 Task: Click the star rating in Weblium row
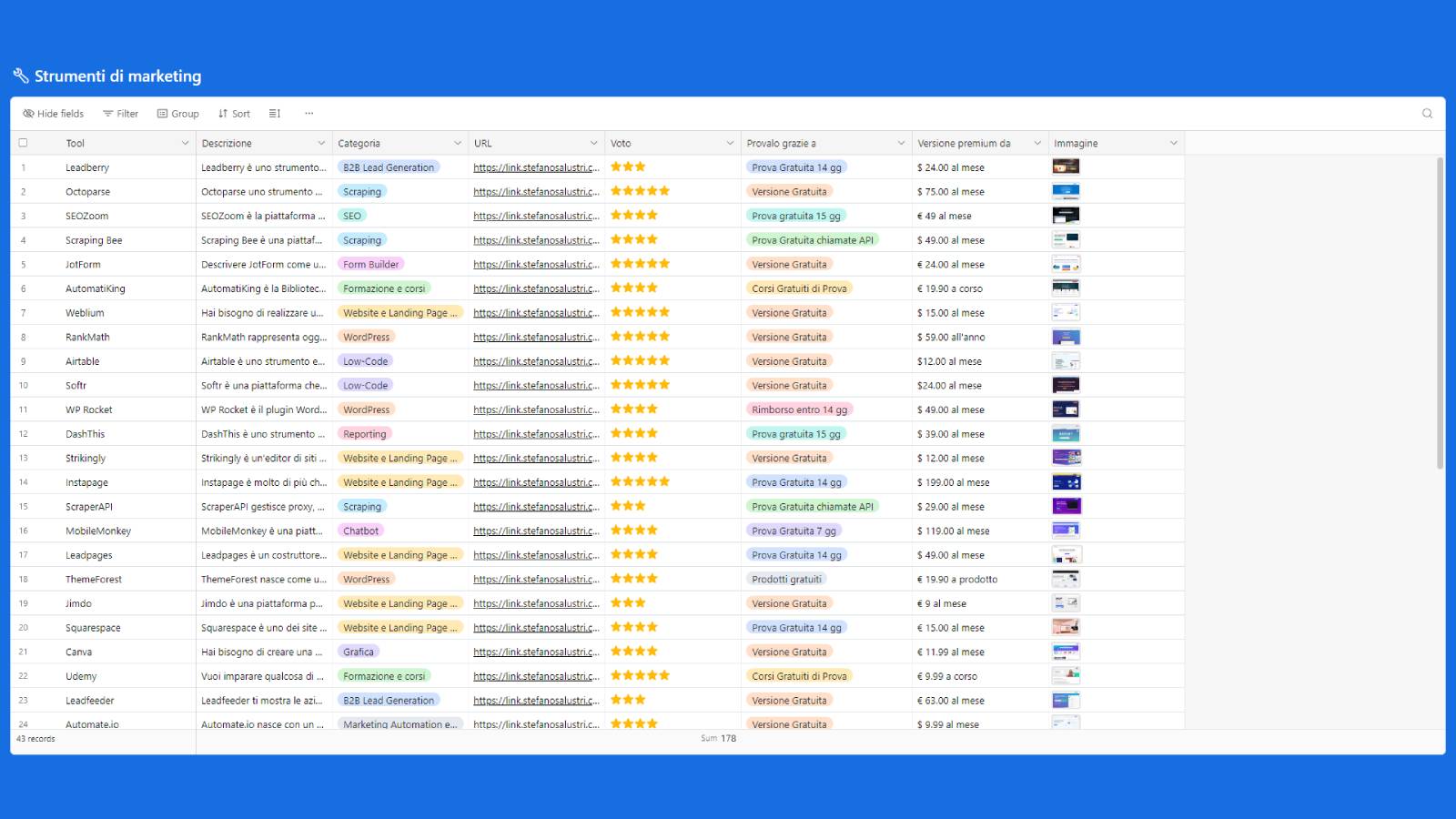point(640,312)
